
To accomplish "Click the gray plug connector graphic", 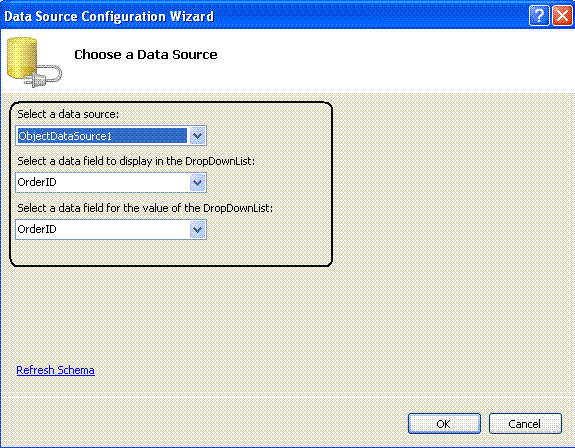I will 43,76.
